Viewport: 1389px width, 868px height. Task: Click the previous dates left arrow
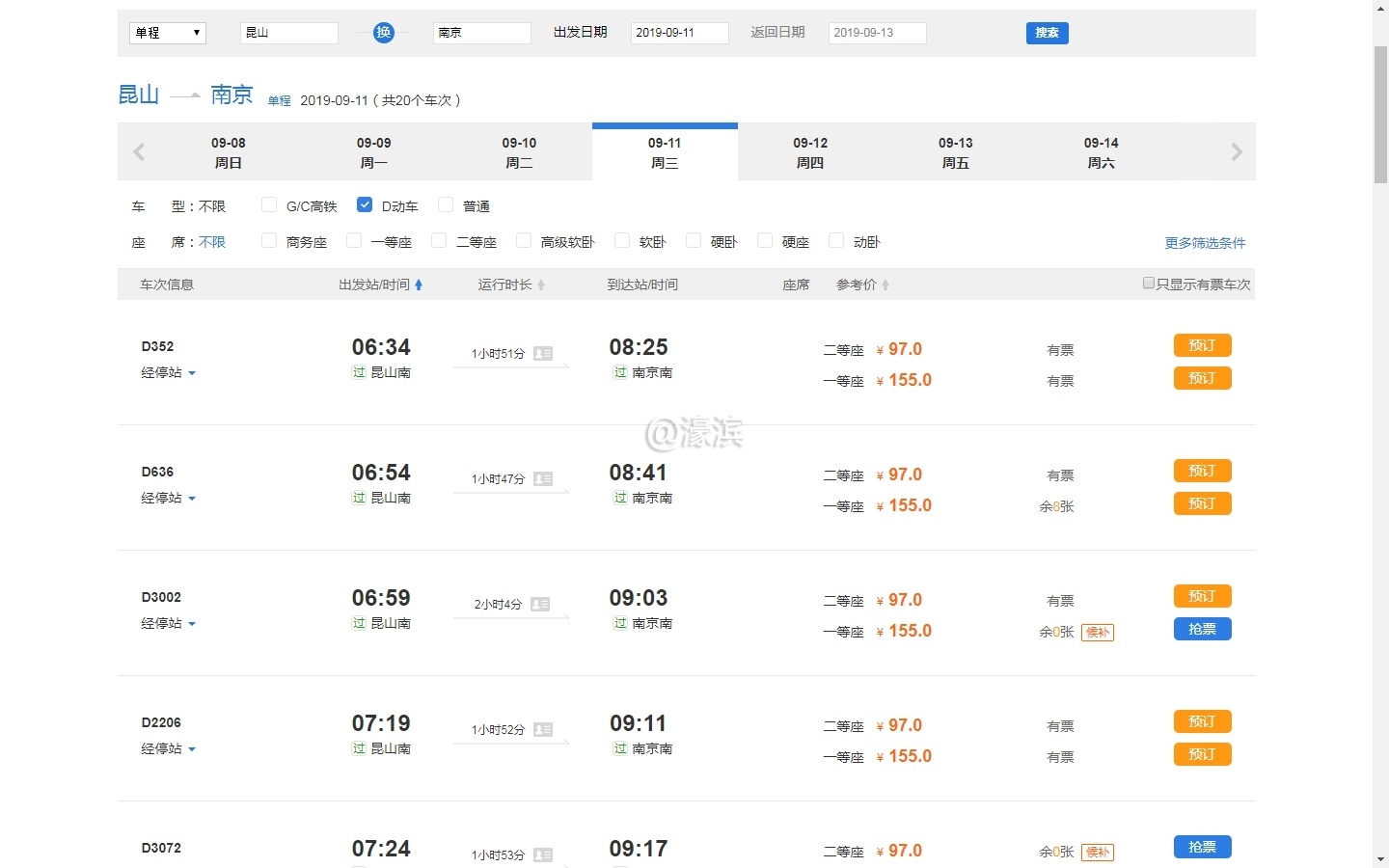click(139, 152)
